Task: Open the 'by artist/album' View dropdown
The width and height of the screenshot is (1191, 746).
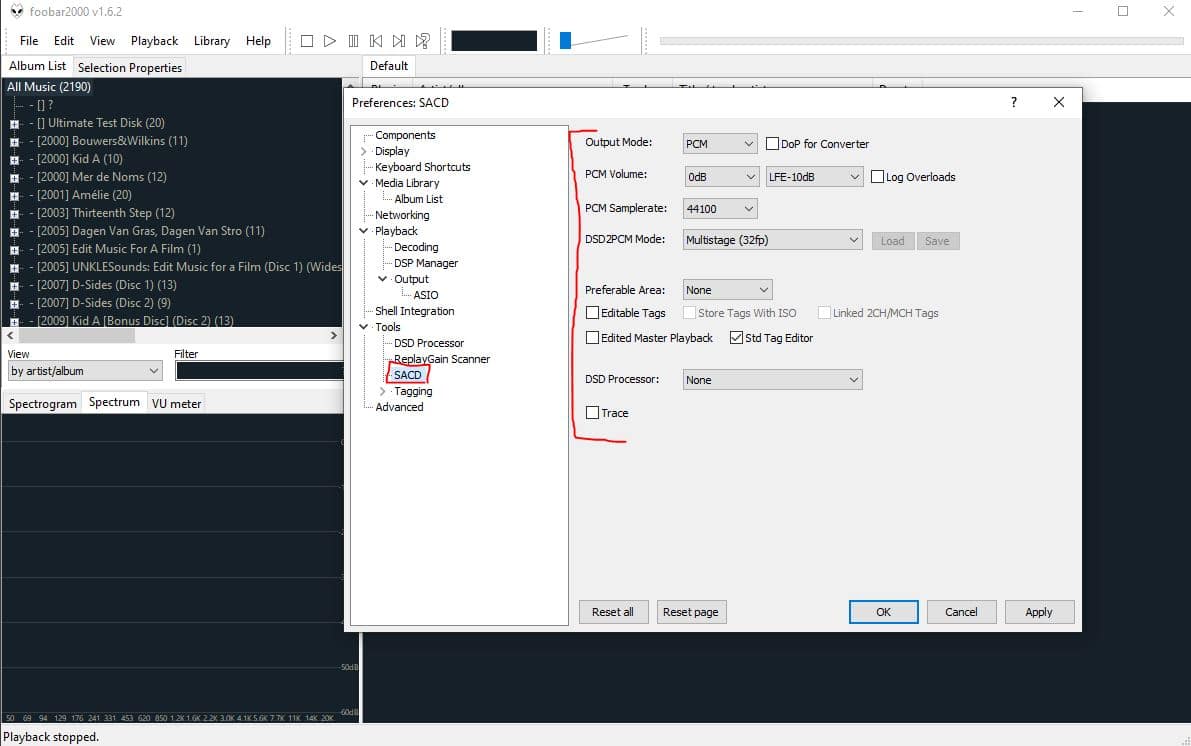Action: tap(85, 371)
